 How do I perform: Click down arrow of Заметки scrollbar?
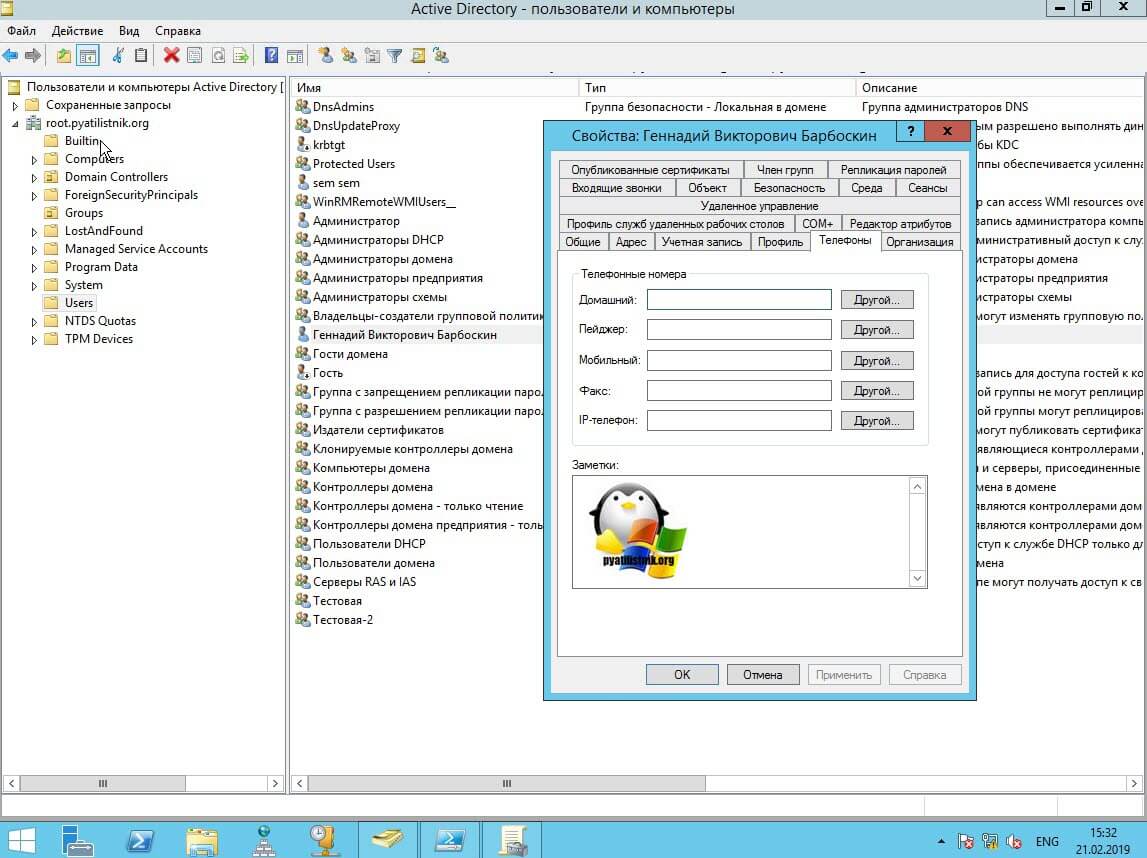pyautogui.click(x=917, y=578)
